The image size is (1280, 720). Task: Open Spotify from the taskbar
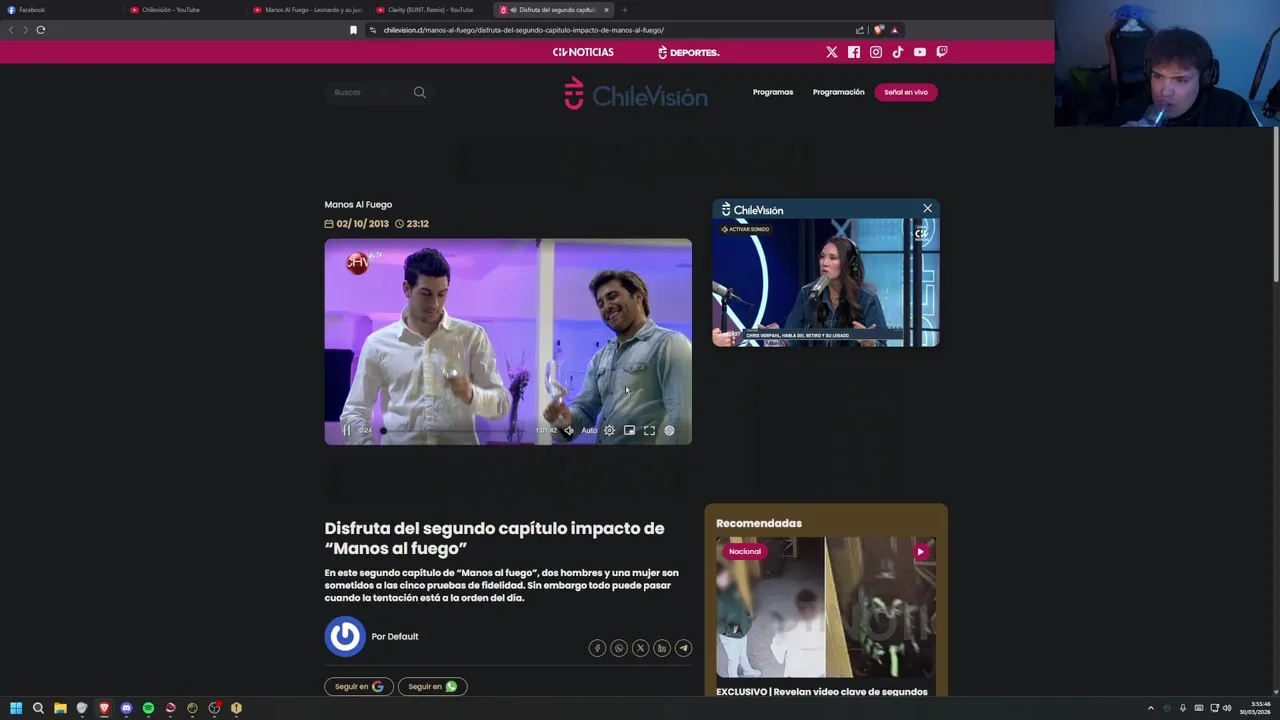coord(148,708)
